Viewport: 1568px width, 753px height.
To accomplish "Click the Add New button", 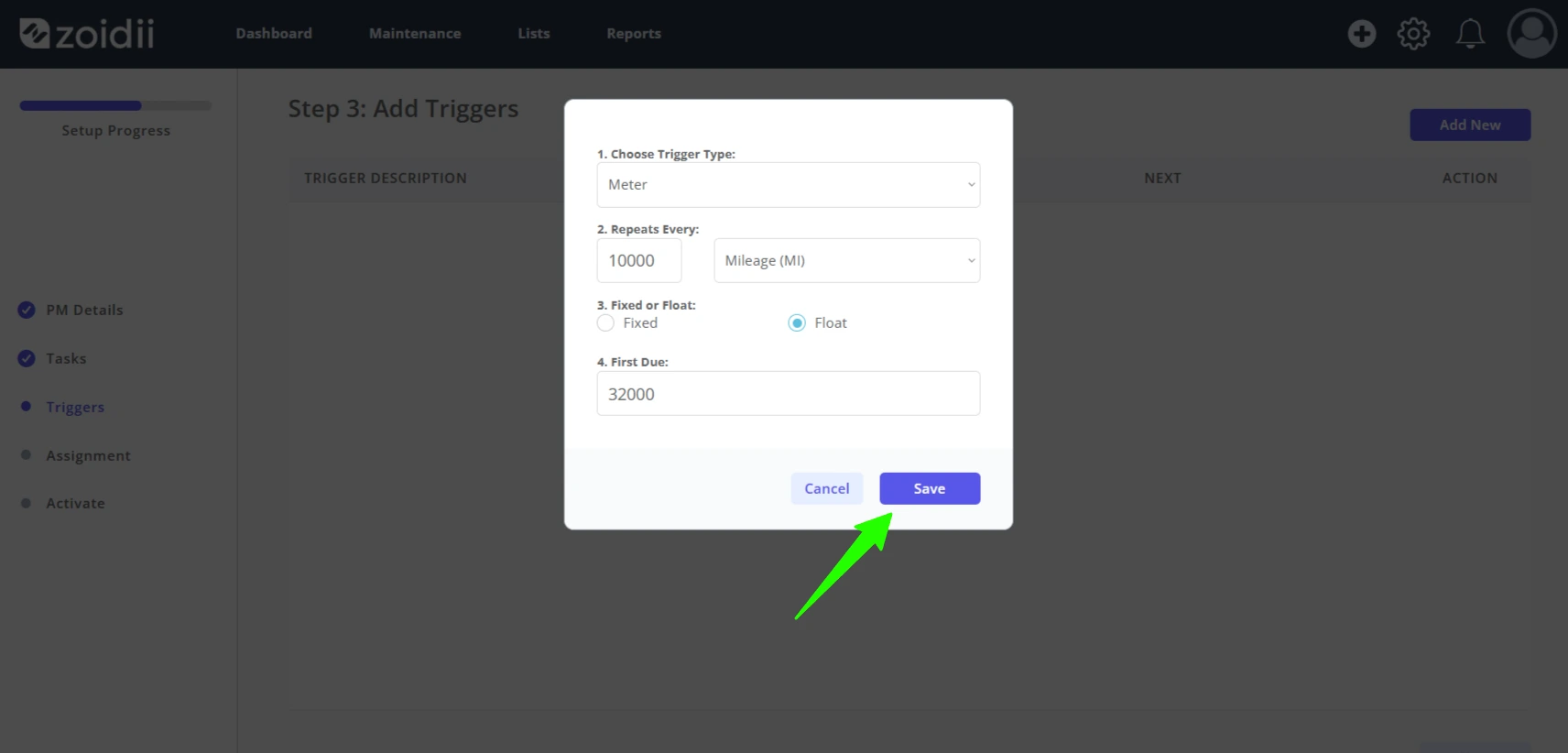I will click(x=1470, y=125).
